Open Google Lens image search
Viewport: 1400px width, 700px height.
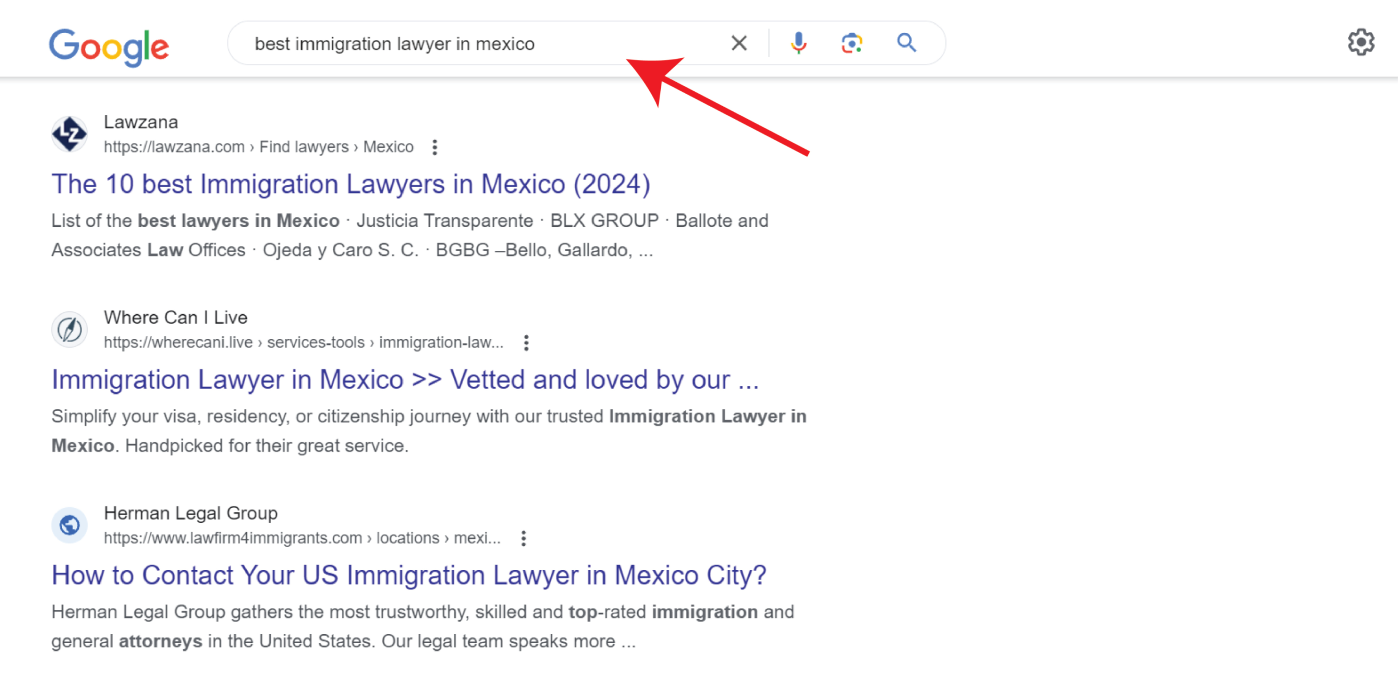click(852, 43)
